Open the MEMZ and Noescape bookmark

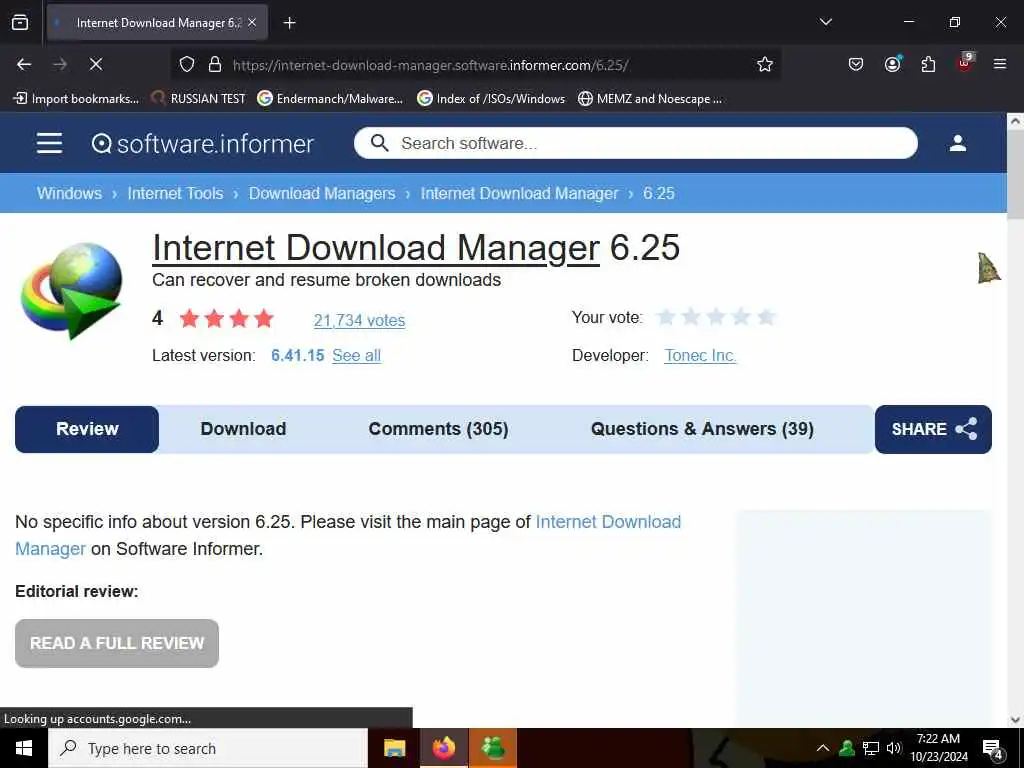pos(650,99)
